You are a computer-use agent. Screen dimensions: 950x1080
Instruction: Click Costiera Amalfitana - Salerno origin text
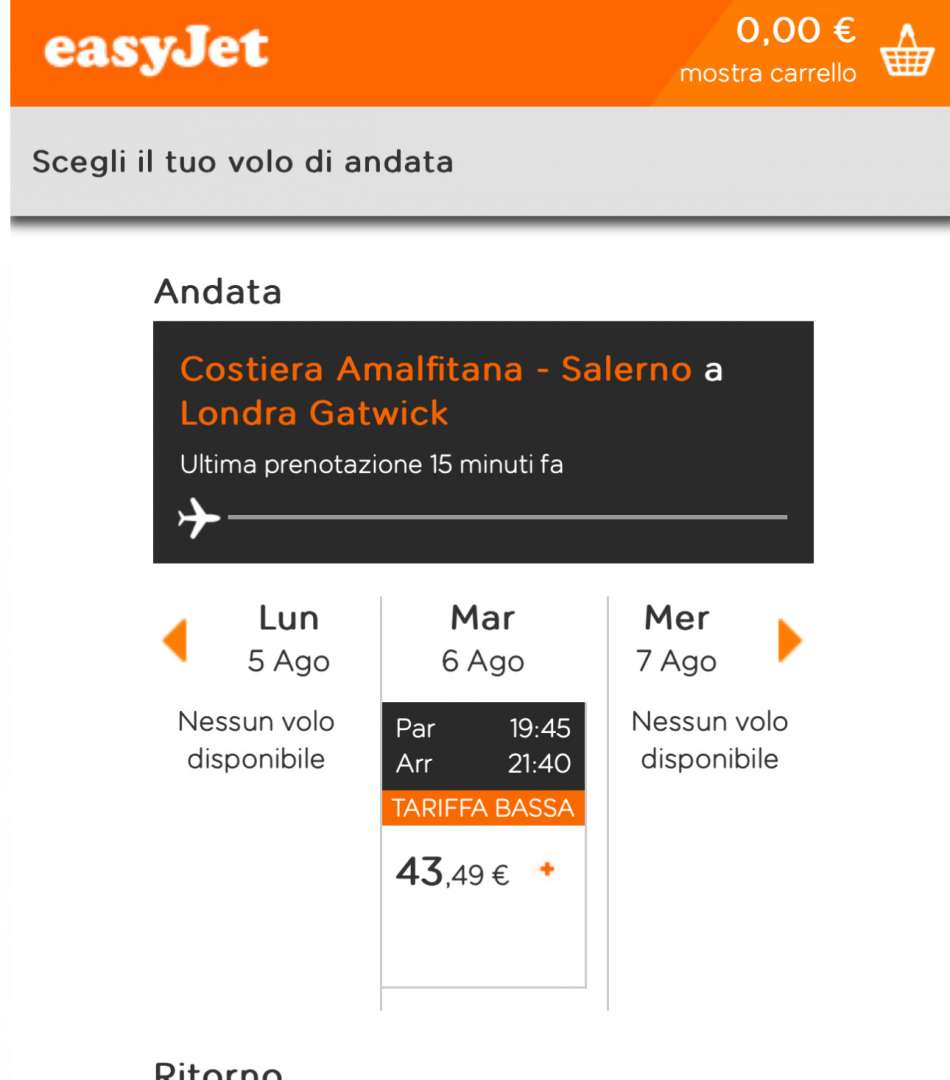(435, 368)
